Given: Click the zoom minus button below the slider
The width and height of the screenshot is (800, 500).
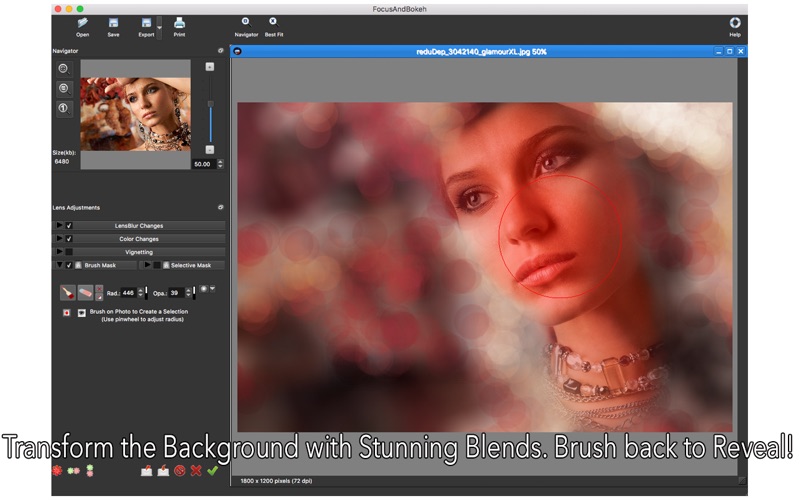Looking at the screenshot, I should [210, 149].
